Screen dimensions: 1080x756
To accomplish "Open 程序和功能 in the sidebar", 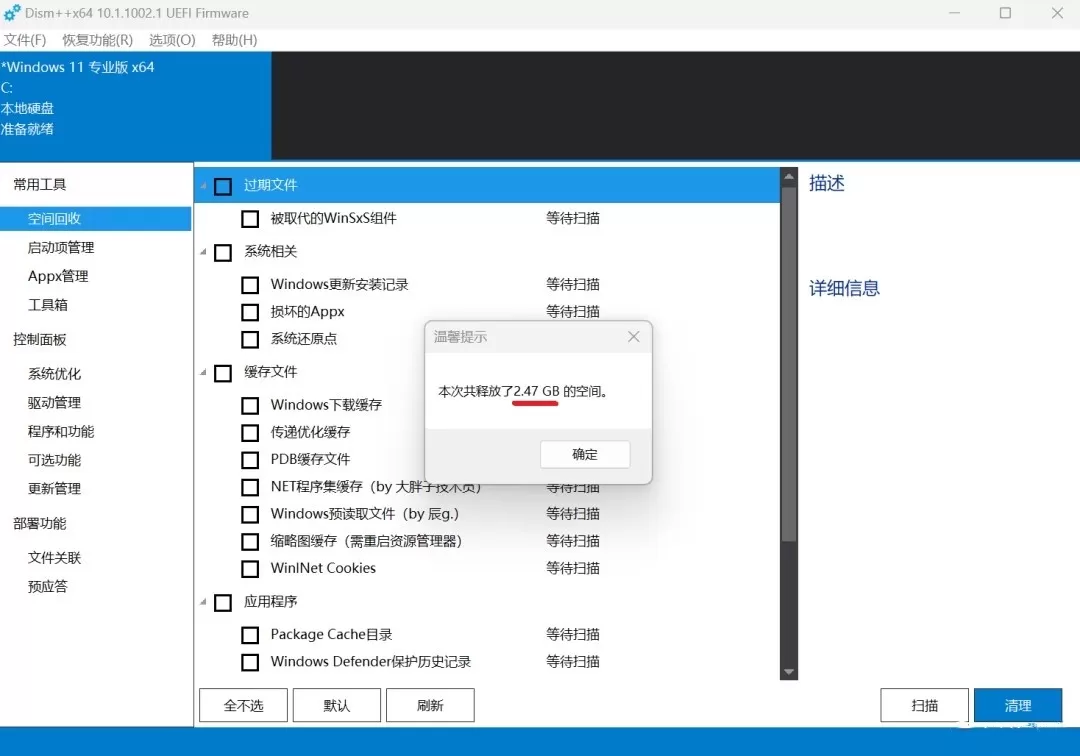I will tap(61, 432).
